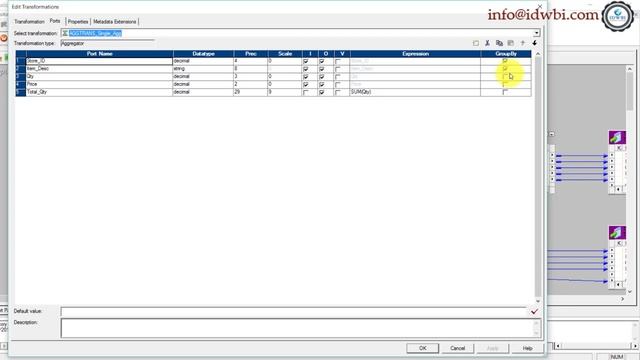Toggle Output checkbox for Item_Desc port
640x360 pixels.
[x=322, y=69]
